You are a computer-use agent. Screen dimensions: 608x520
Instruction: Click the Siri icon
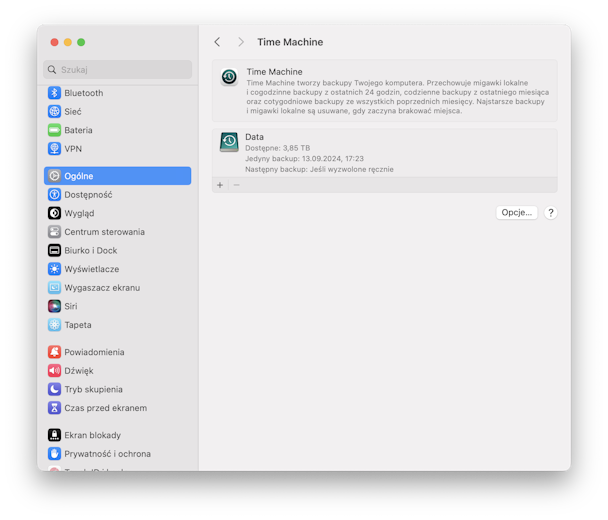54,306
